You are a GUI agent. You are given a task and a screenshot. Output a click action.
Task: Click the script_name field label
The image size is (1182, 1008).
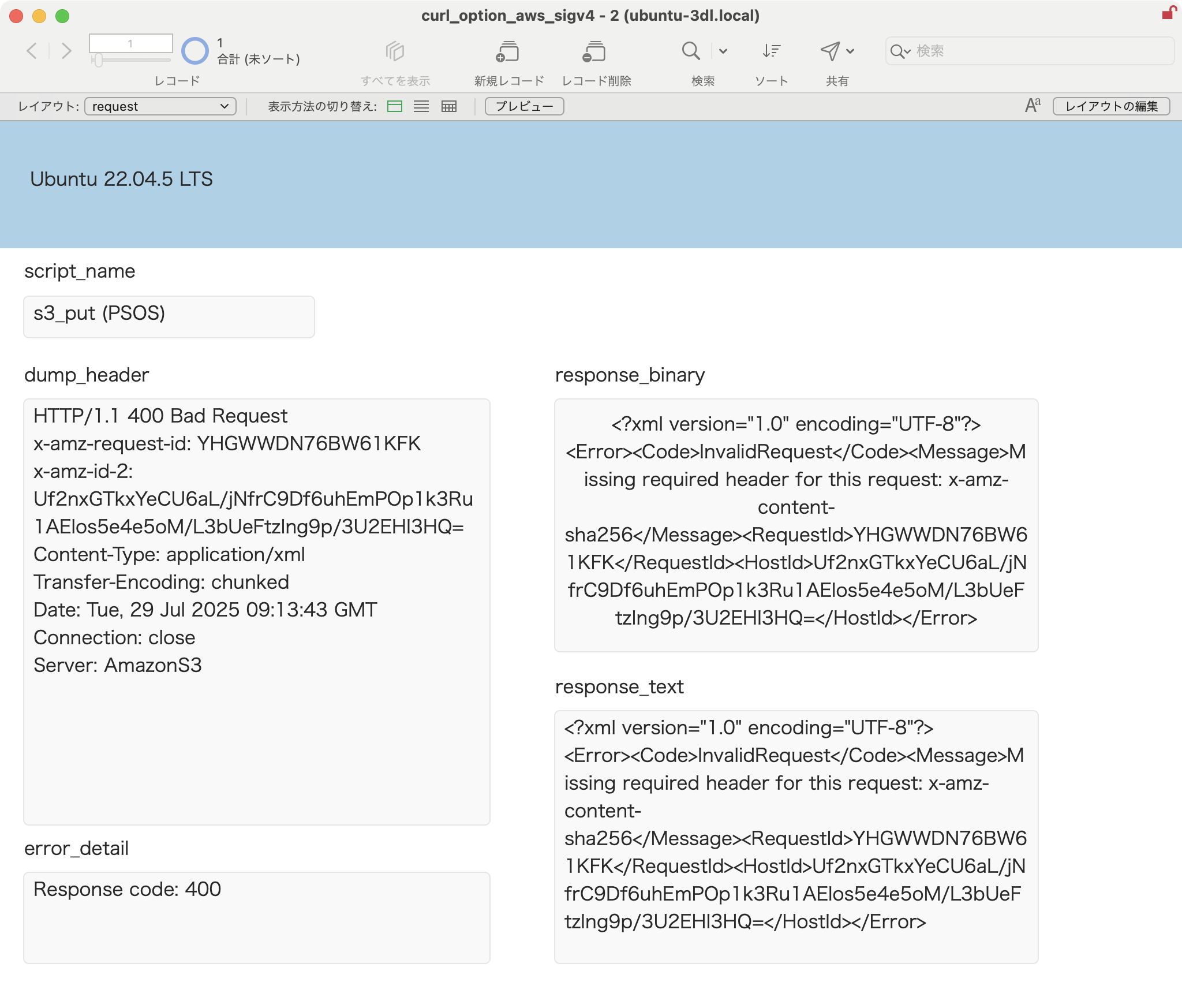click(x=80, y=271)
